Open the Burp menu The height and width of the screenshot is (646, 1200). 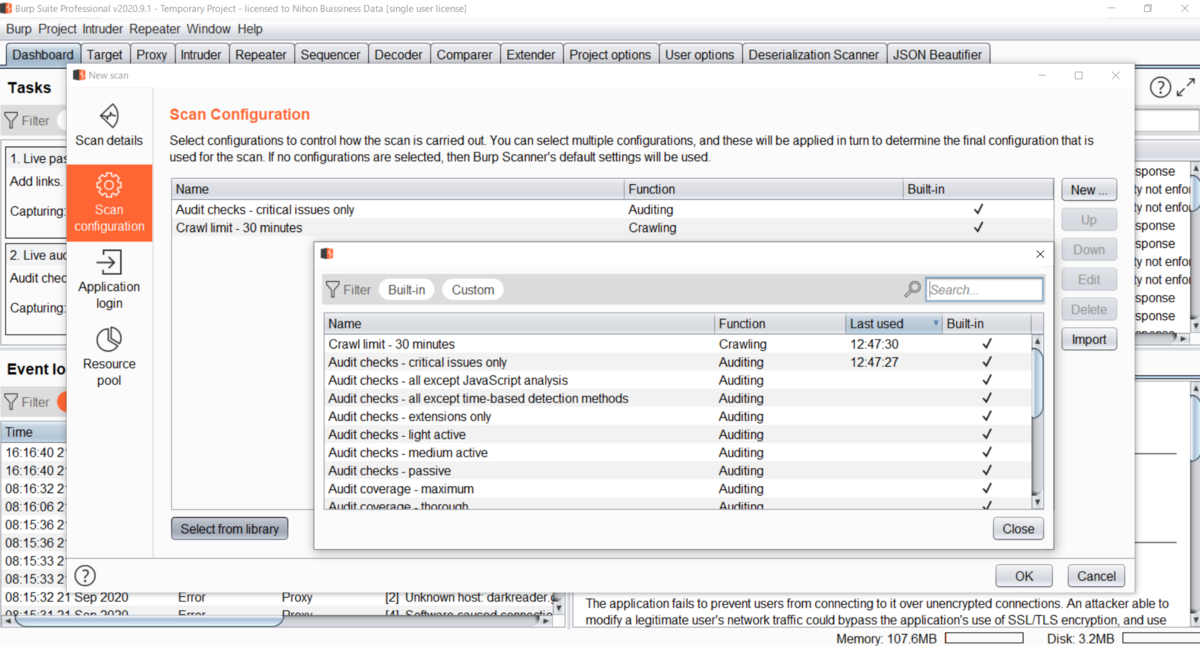coord(19,29)
